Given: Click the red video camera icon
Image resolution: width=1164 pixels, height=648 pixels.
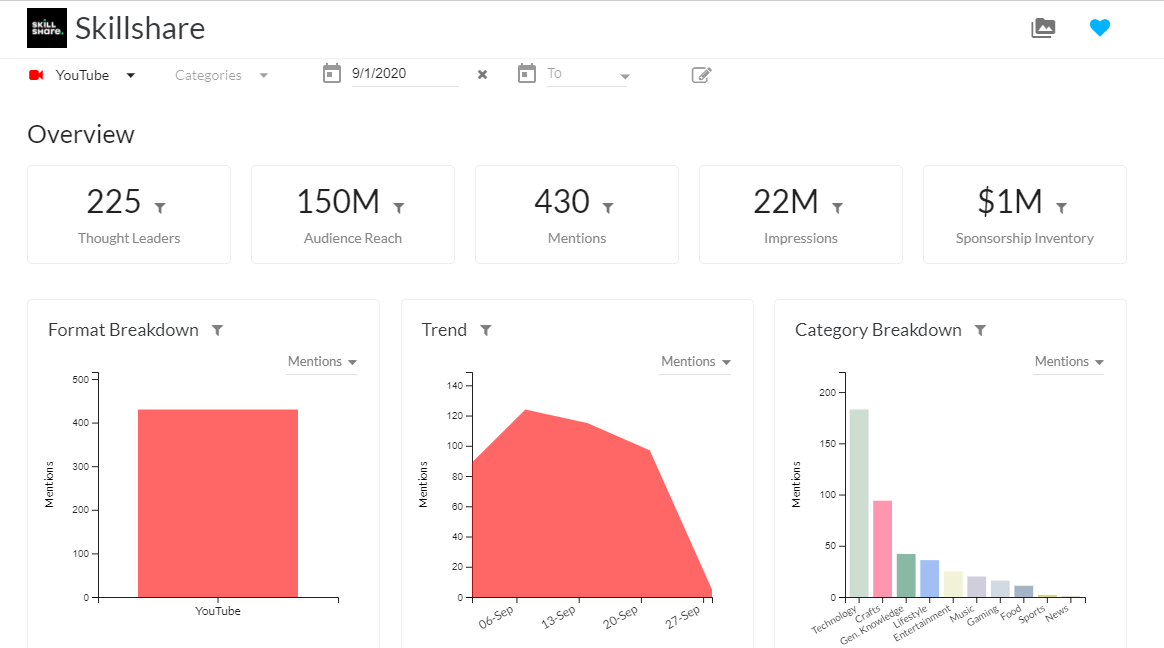Looking at the screenshot, I should 36,75.
